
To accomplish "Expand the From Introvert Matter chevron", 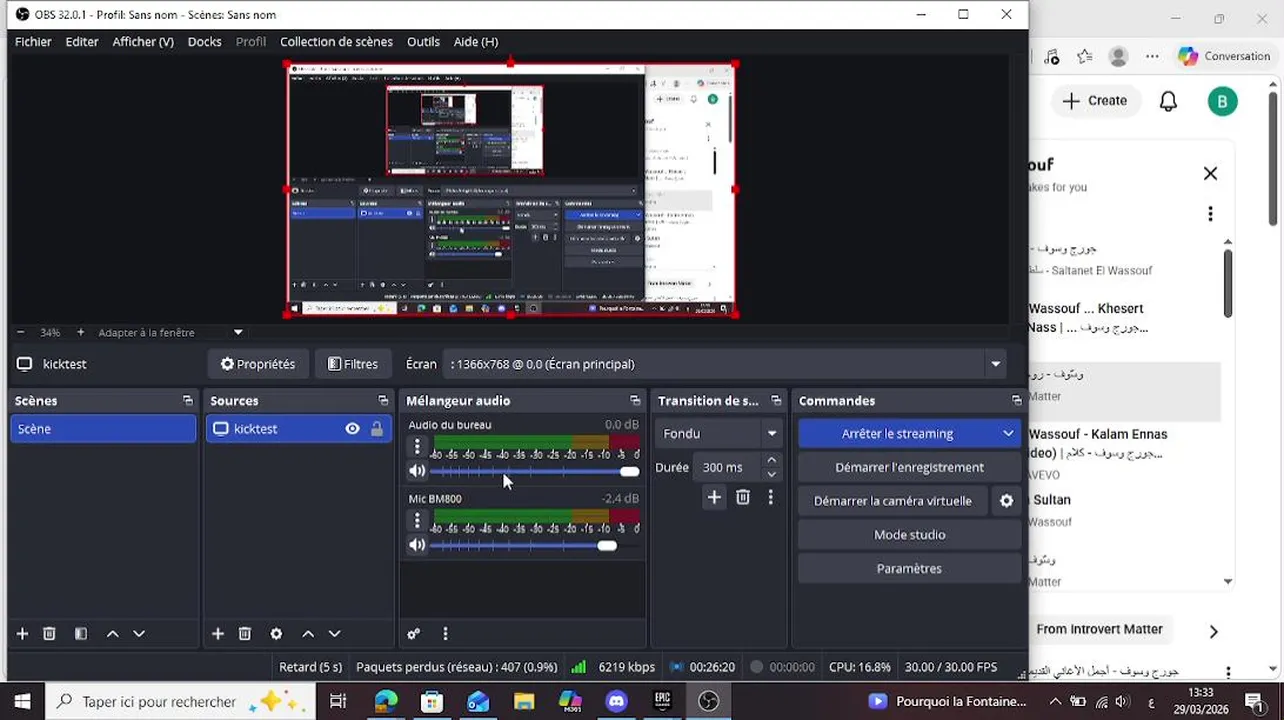I will tap(1213, 631).
